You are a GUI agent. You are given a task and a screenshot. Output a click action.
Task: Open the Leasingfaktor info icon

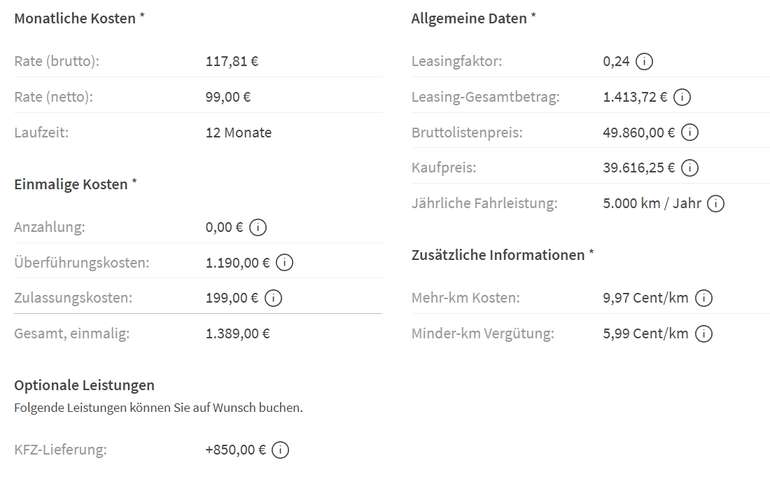tap(644, 61)
